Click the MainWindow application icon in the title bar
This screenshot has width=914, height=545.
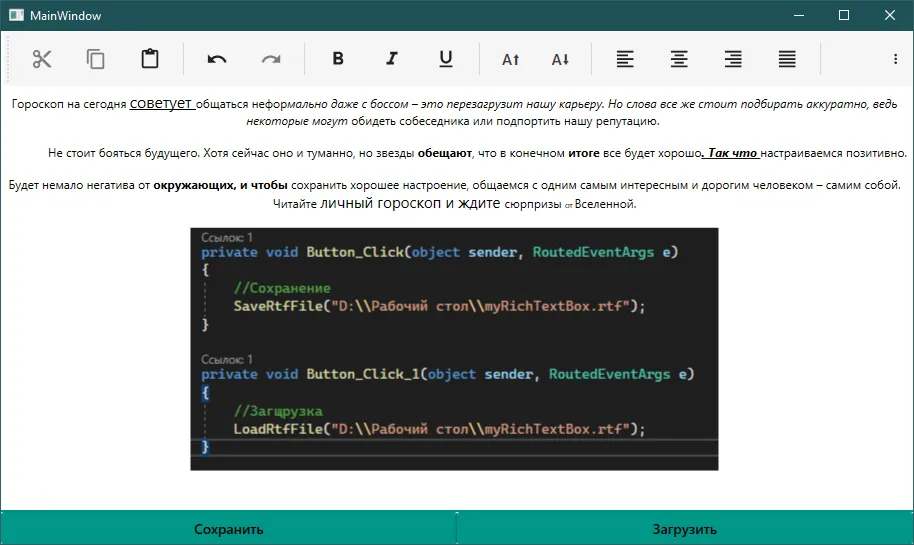pos(16,15)
